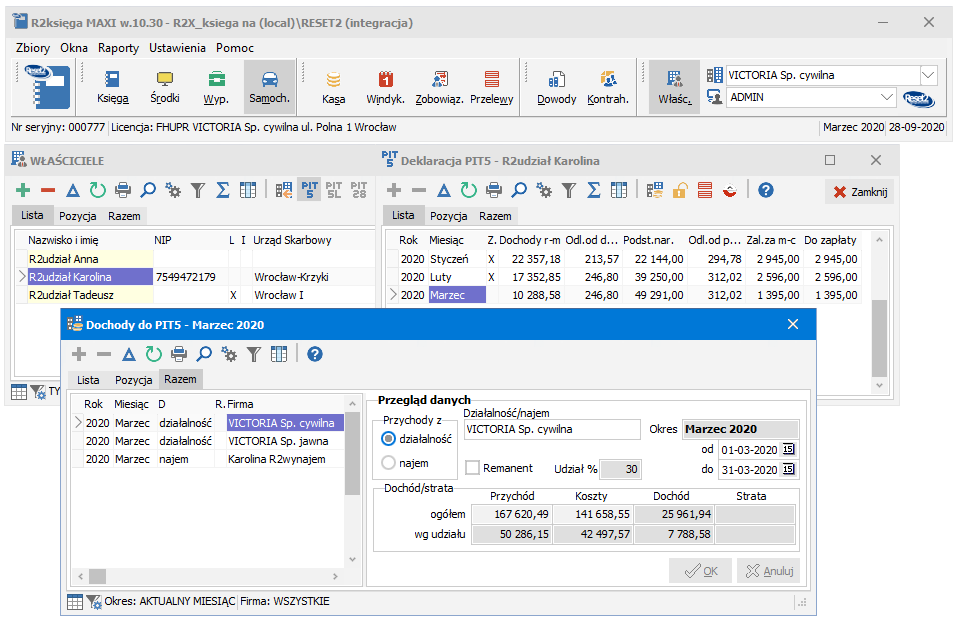Image resolution: width=957 pixels, height=620 pixels.
Task: Delete owner with red minus in WŁAŚCICIELE
Action: pyautogui.click(x=48, y=190)
